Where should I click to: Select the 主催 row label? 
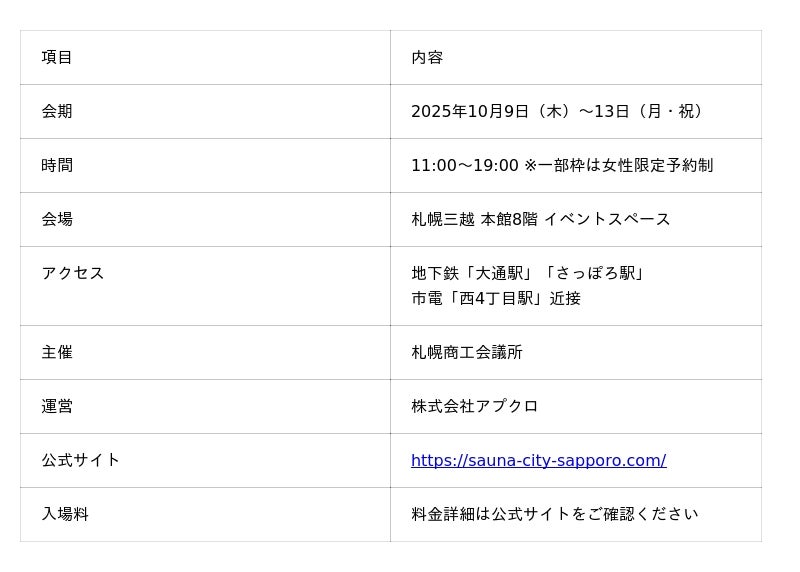pyautogui.click(x=57, y=352)
